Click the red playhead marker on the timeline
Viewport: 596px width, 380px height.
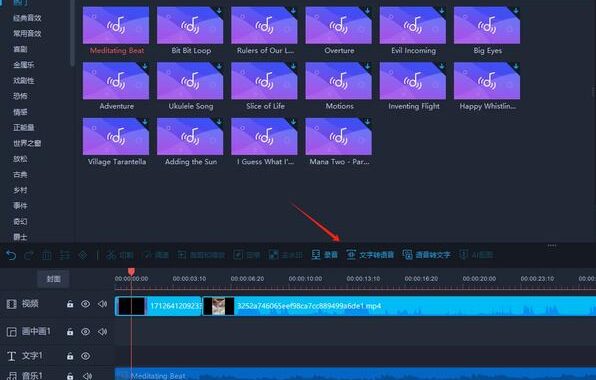pyautogui.click(x=131, y=271)
